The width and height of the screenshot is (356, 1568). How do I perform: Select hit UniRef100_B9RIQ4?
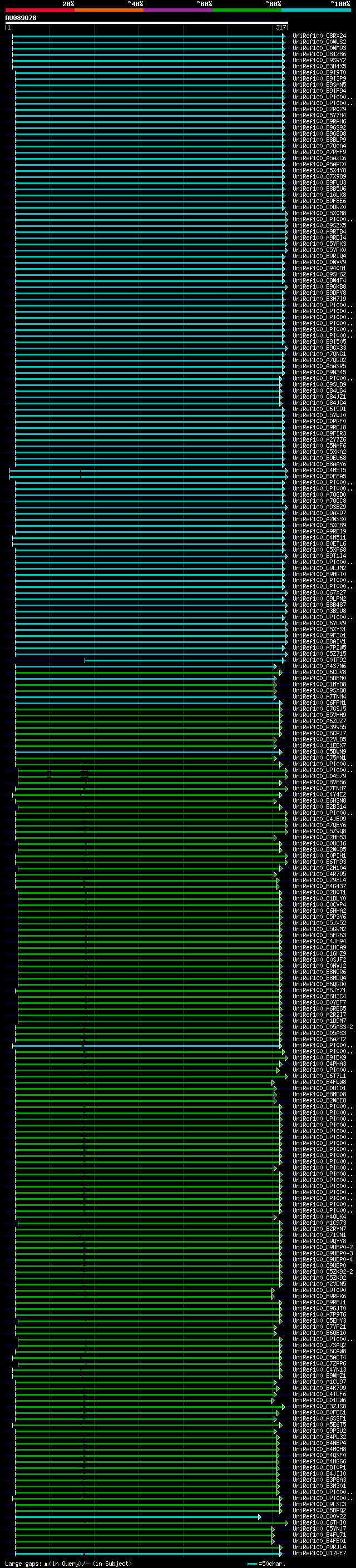pyautogui.click(x=319, y=256)
